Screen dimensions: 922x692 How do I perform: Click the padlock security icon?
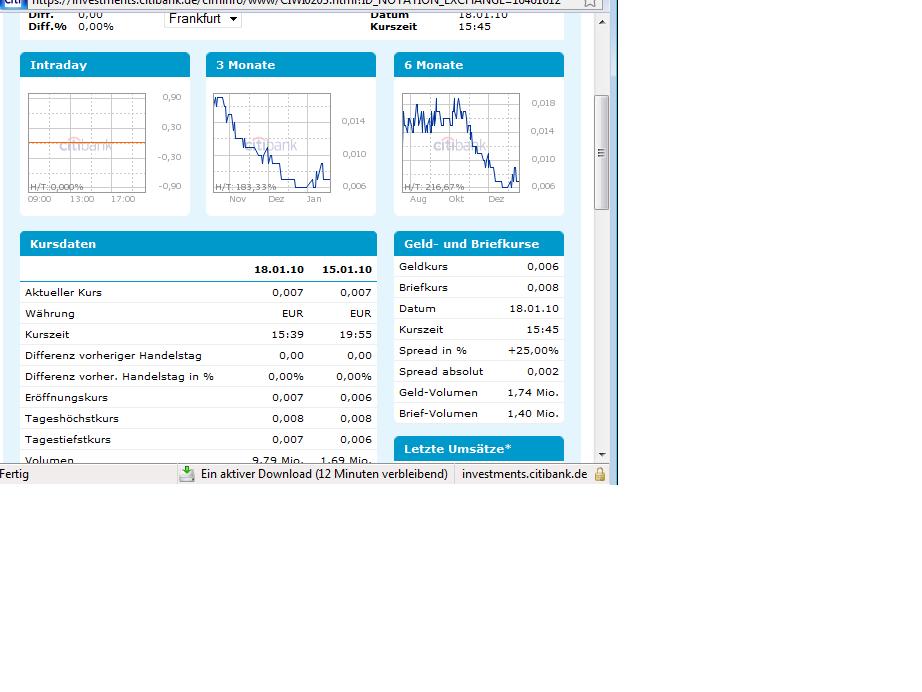click(x=600, y=474)
